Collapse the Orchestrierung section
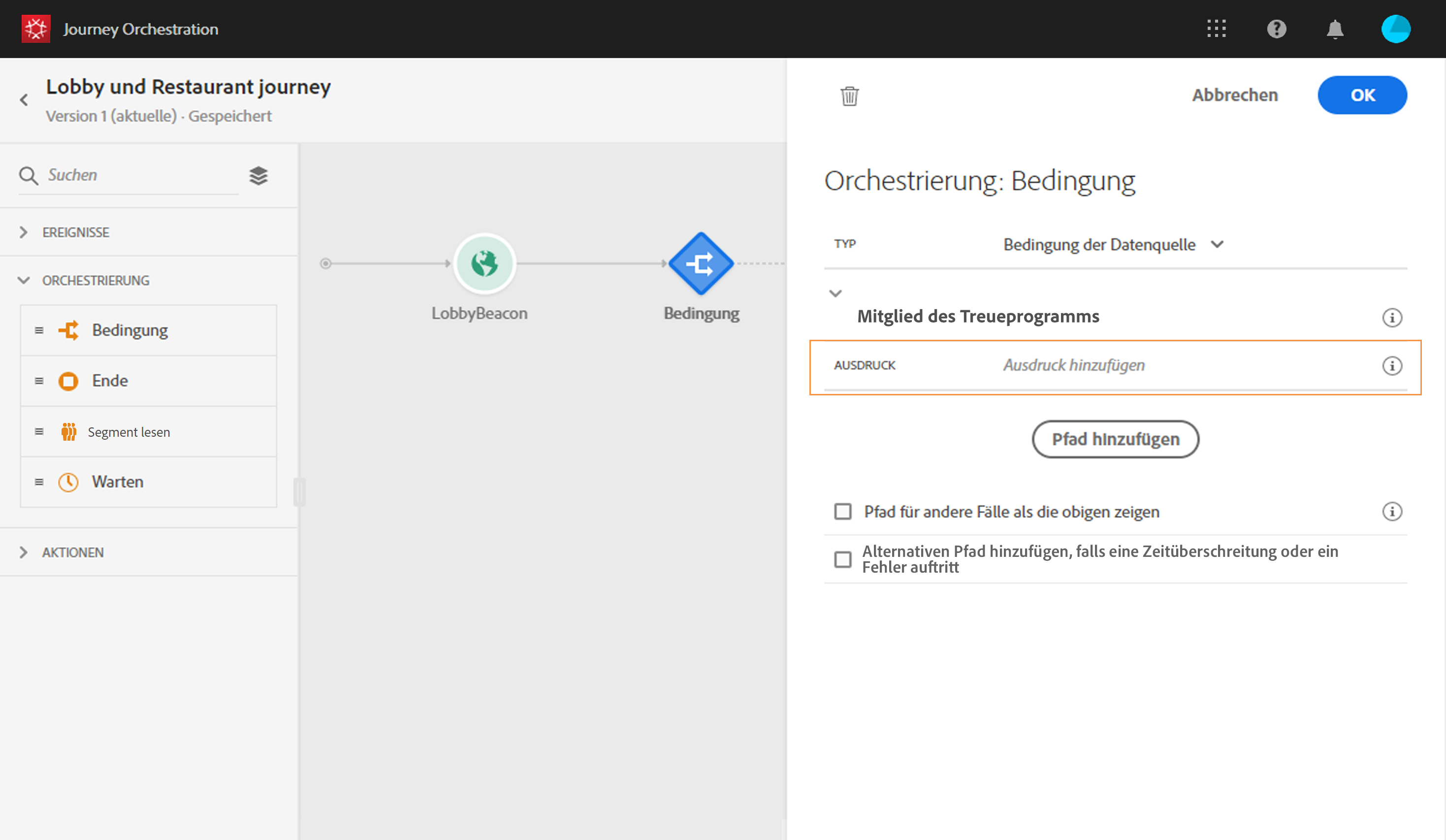 coord(95,281)
